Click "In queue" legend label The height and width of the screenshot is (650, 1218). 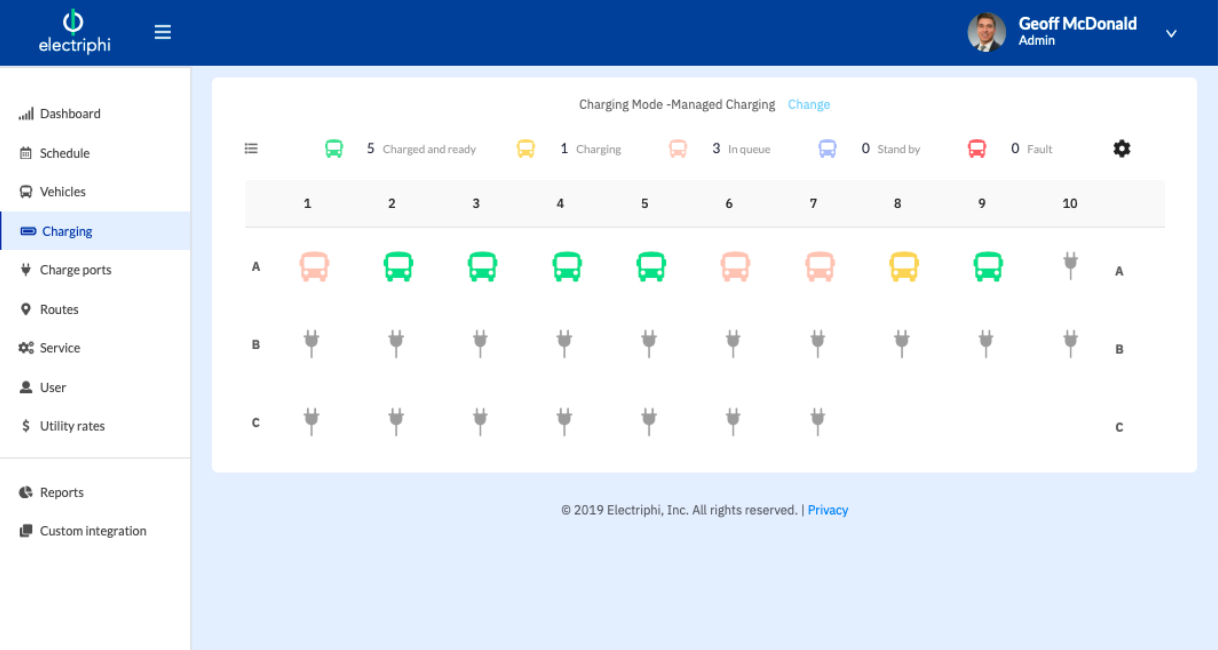click(x=749, y=149)
